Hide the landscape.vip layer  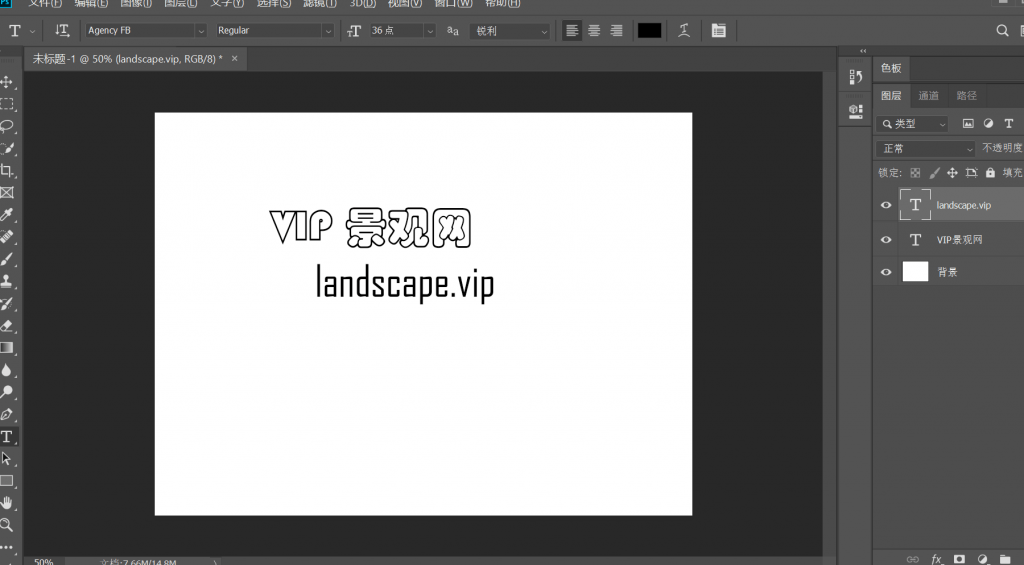(886, 205)
